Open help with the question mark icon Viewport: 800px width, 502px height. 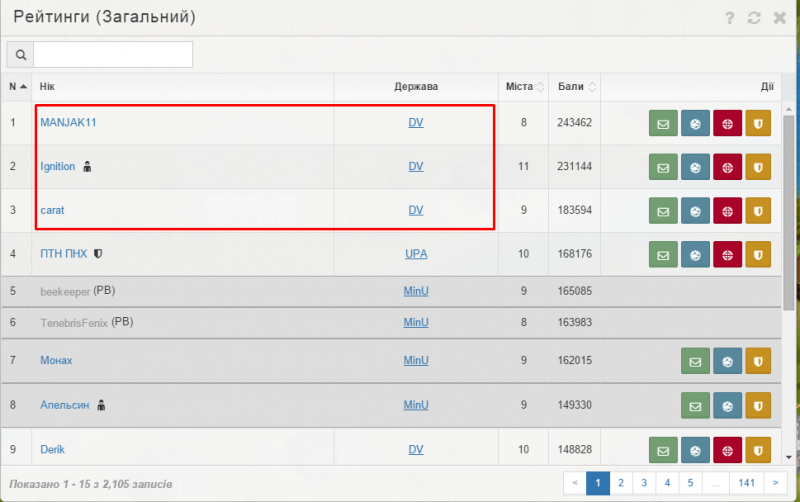[730, 18]
